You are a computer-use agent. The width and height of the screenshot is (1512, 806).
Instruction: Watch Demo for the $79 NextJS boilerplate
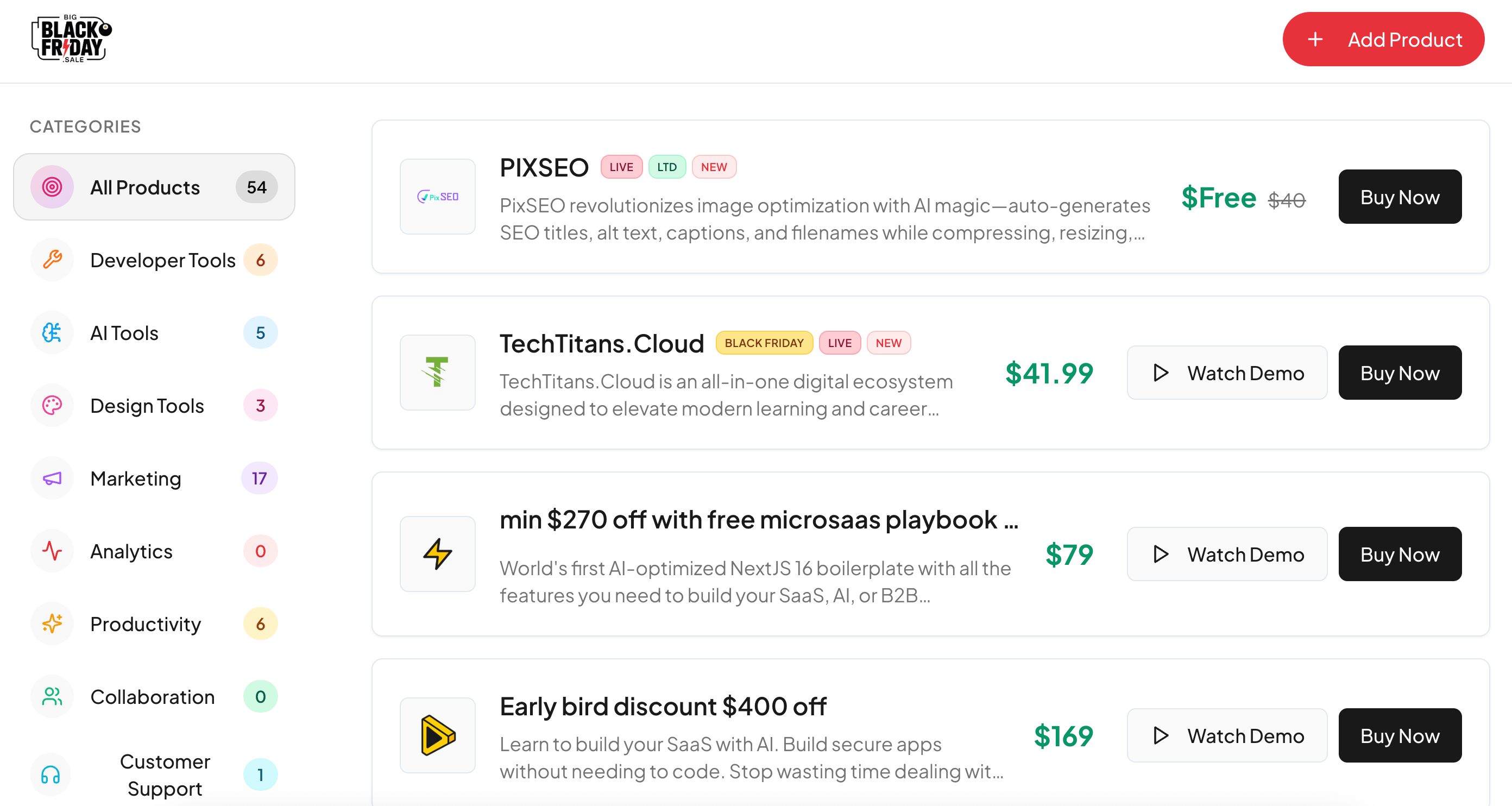tap(1227, 554)
